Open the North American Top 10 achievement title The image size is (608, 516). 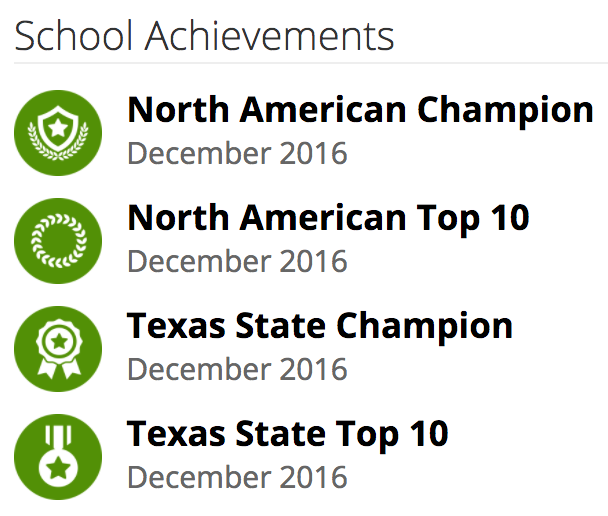point(328,217)
